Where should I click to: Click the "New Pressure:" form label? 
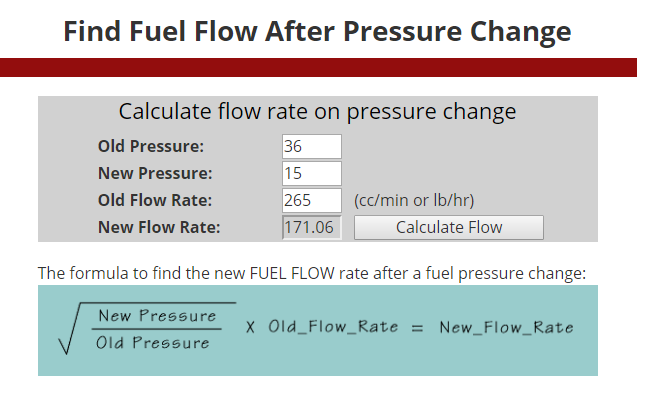point(155,173)
